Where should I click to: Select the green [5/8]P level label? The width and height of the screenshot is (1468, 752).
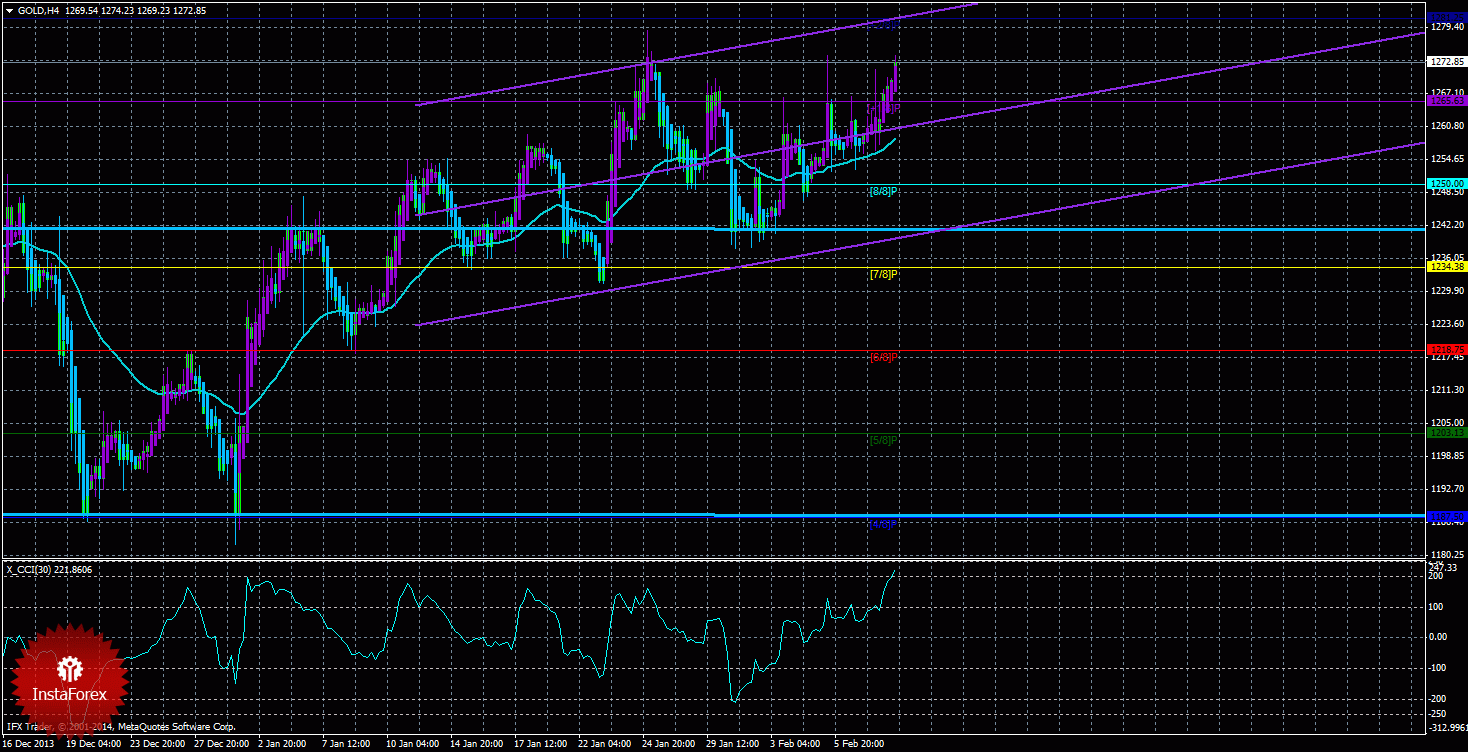pos(884,440)
